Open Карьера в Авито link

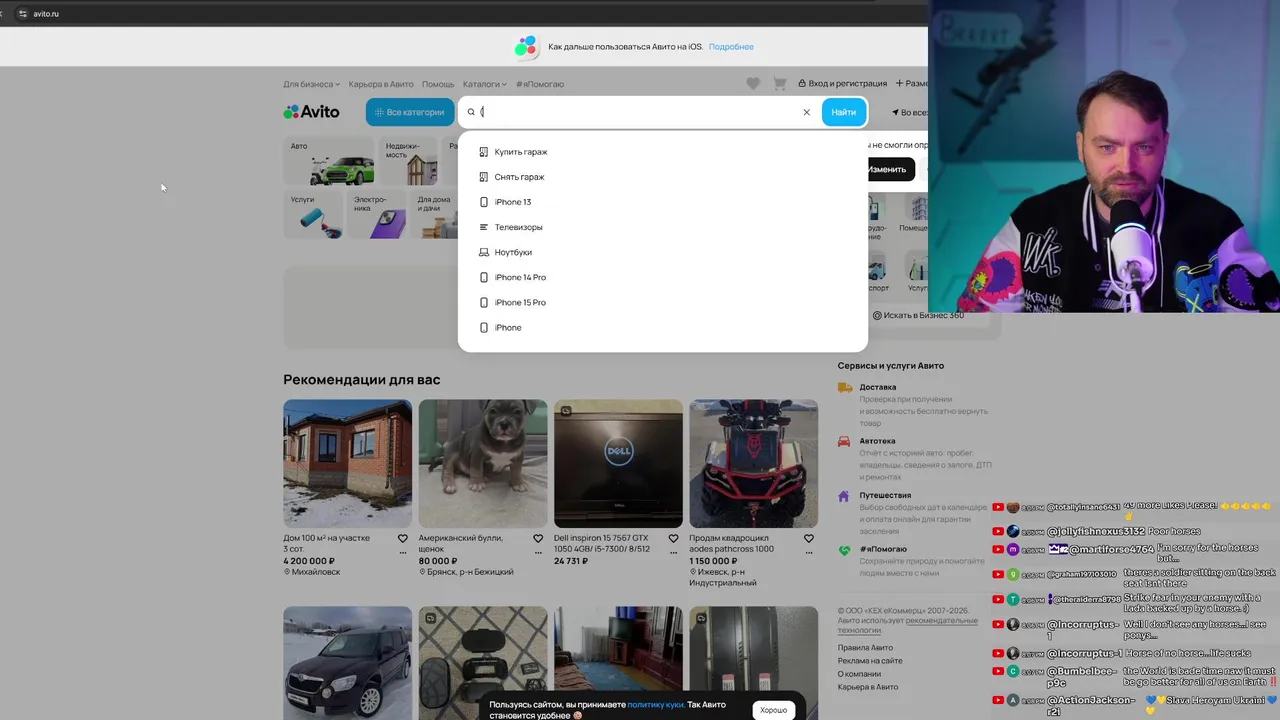click(x=381, y=84)
